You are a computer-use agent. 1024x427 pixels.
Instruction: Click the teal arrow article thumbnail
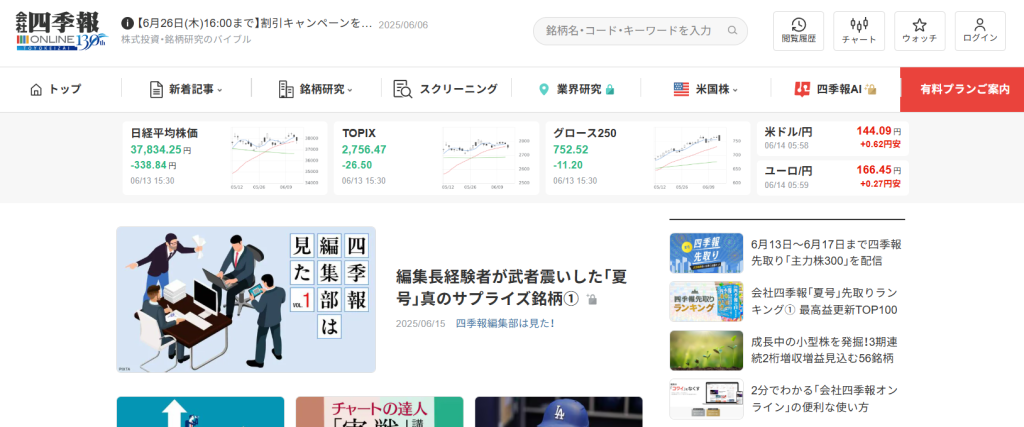(200, 412)
